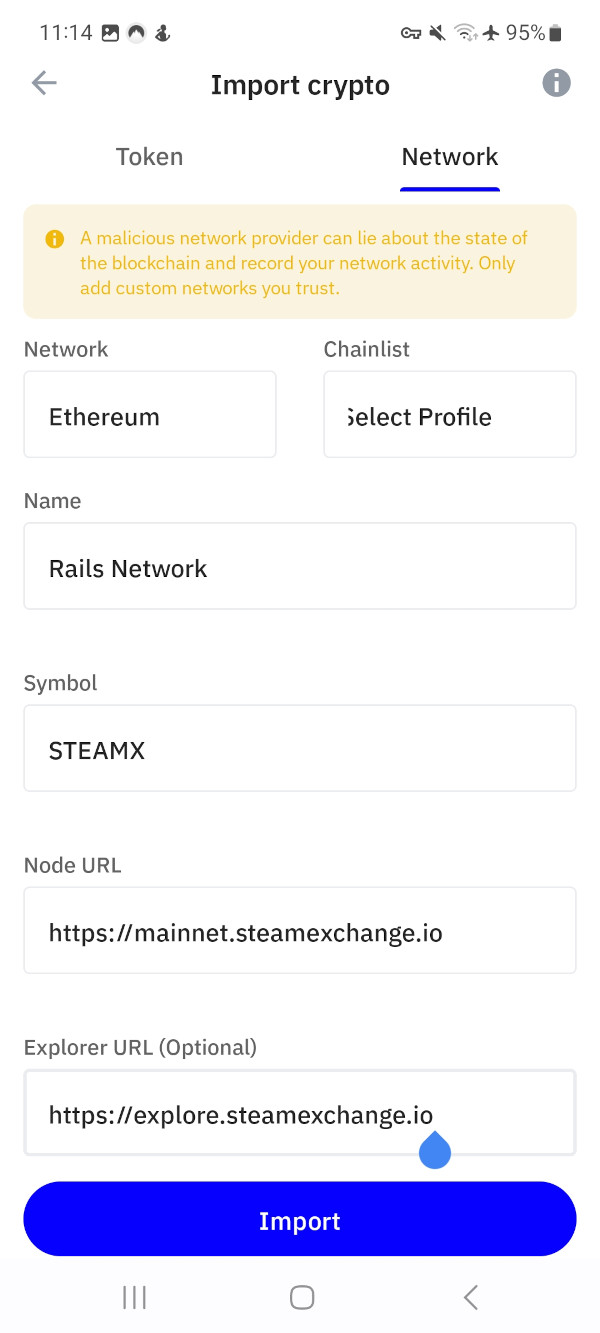Tap the Name field showing Rails Network
Screen dimensions: 600x1333
coord(300,566)
